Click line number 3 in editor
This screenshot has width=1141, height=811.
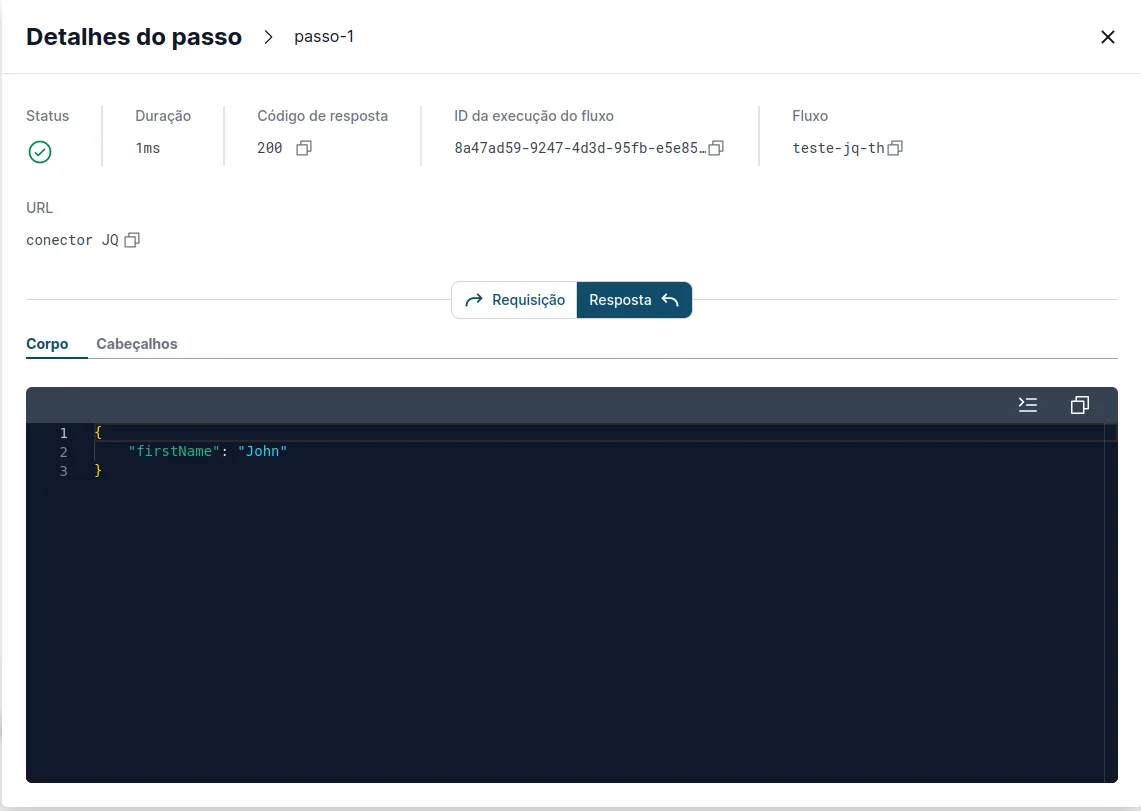(63, 471)
